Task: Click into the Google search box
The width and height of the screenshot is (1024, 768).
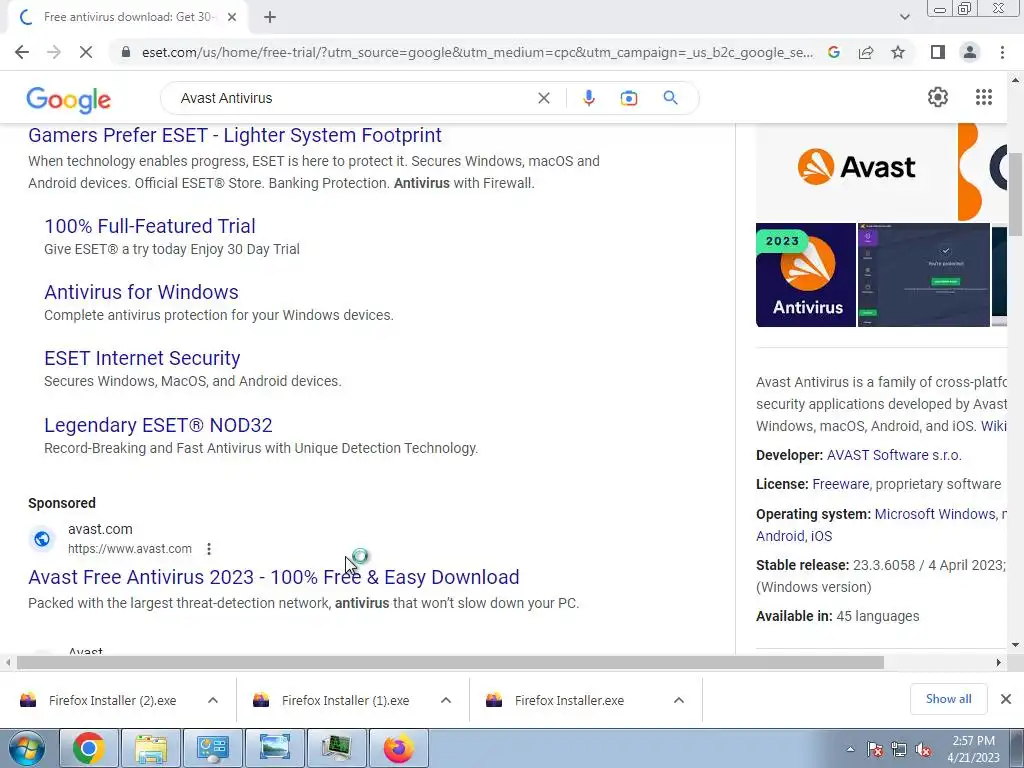Action: 353,98
